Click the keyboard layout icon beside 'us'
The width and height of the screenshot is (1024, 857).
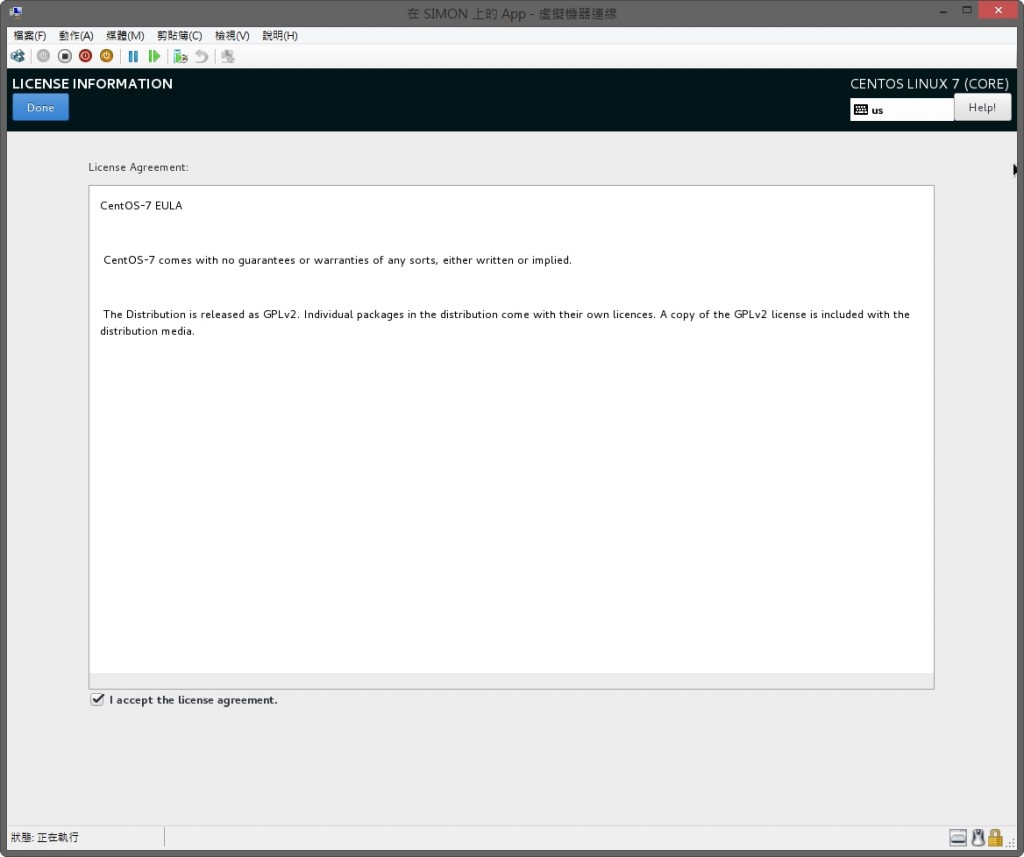click(x=861, y=110)
